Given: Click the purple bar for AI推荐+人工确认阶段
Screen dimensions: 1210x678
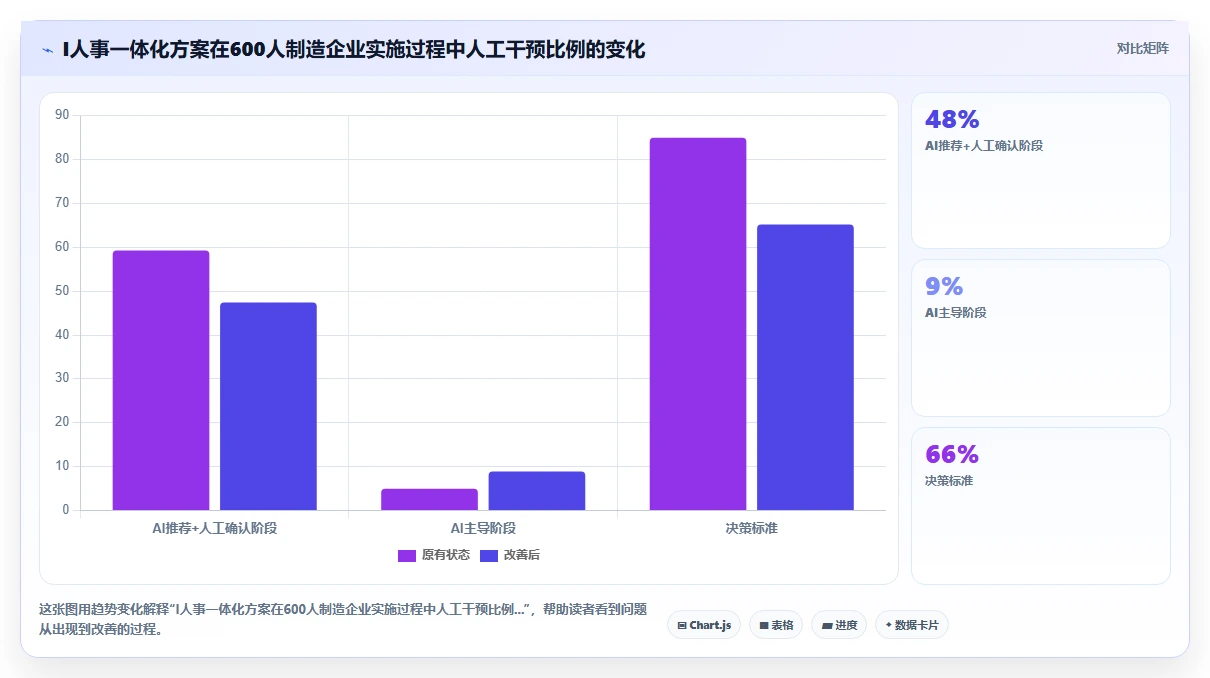Looking at the screenshot, I should [x=161, y=380].
